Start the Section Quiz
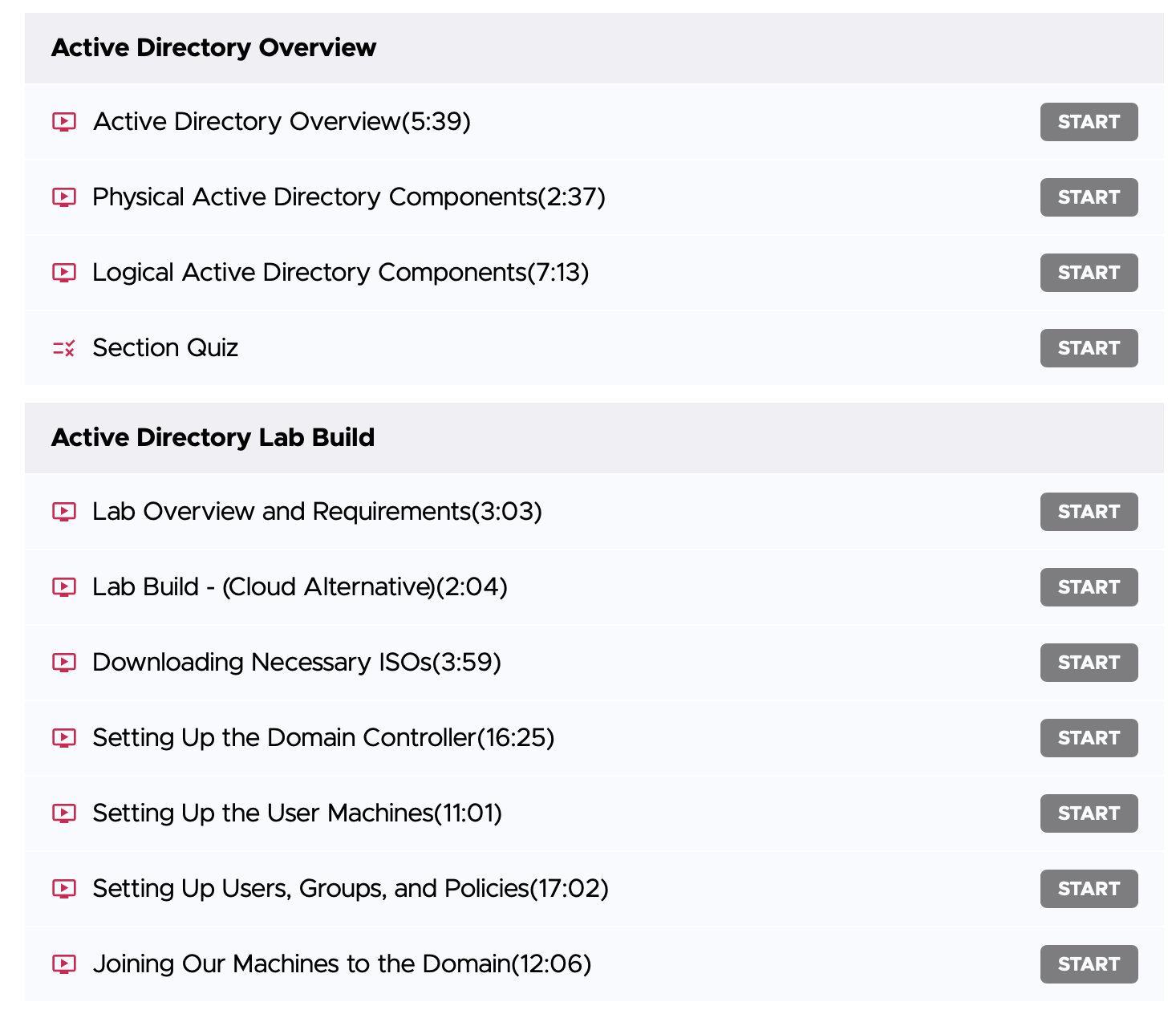This screenshot has height=1014, width=1176. 1089,348
